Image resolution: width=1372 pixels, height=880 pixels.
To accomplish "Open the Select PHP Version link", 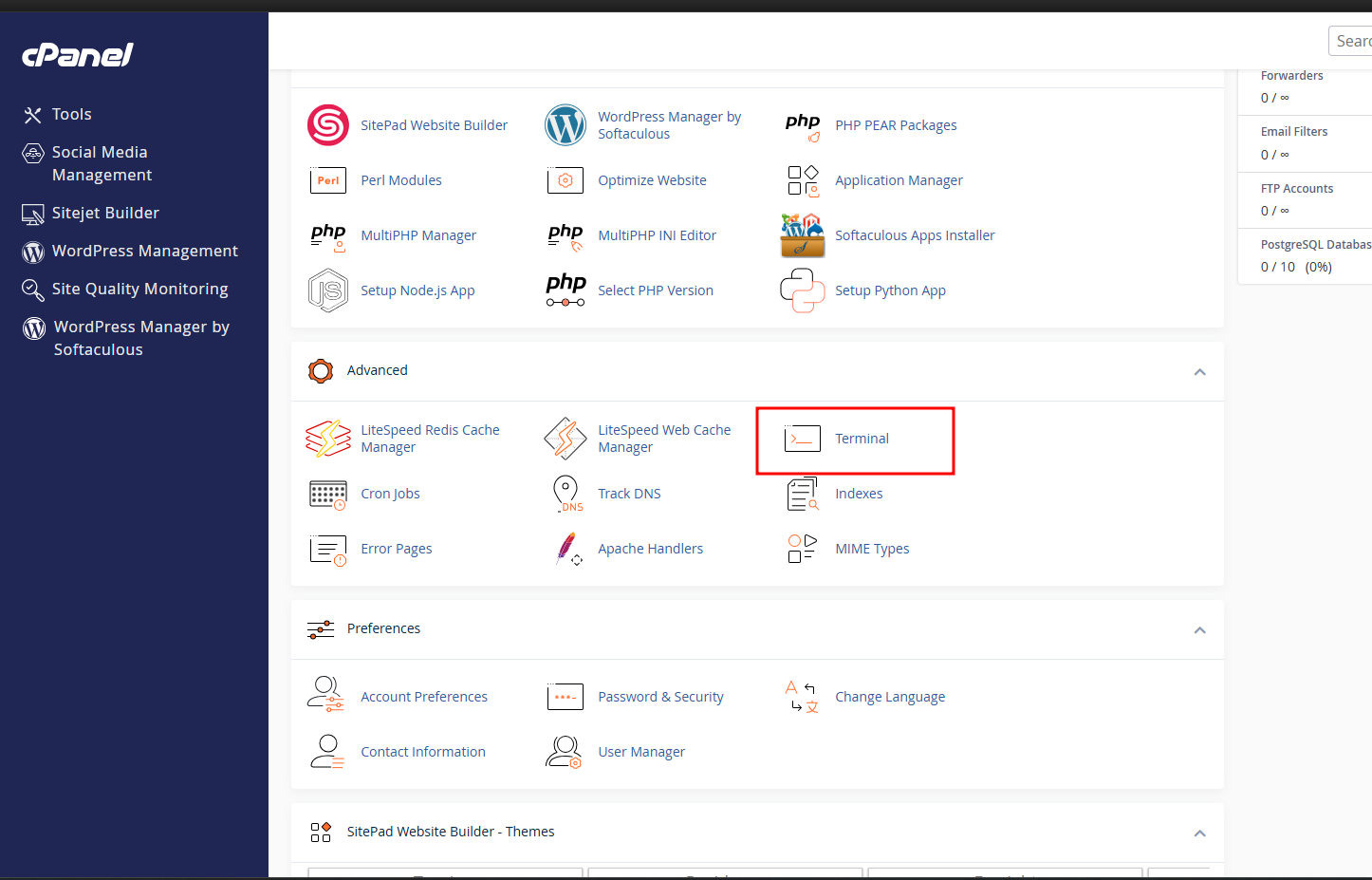I will coord(656,290).
